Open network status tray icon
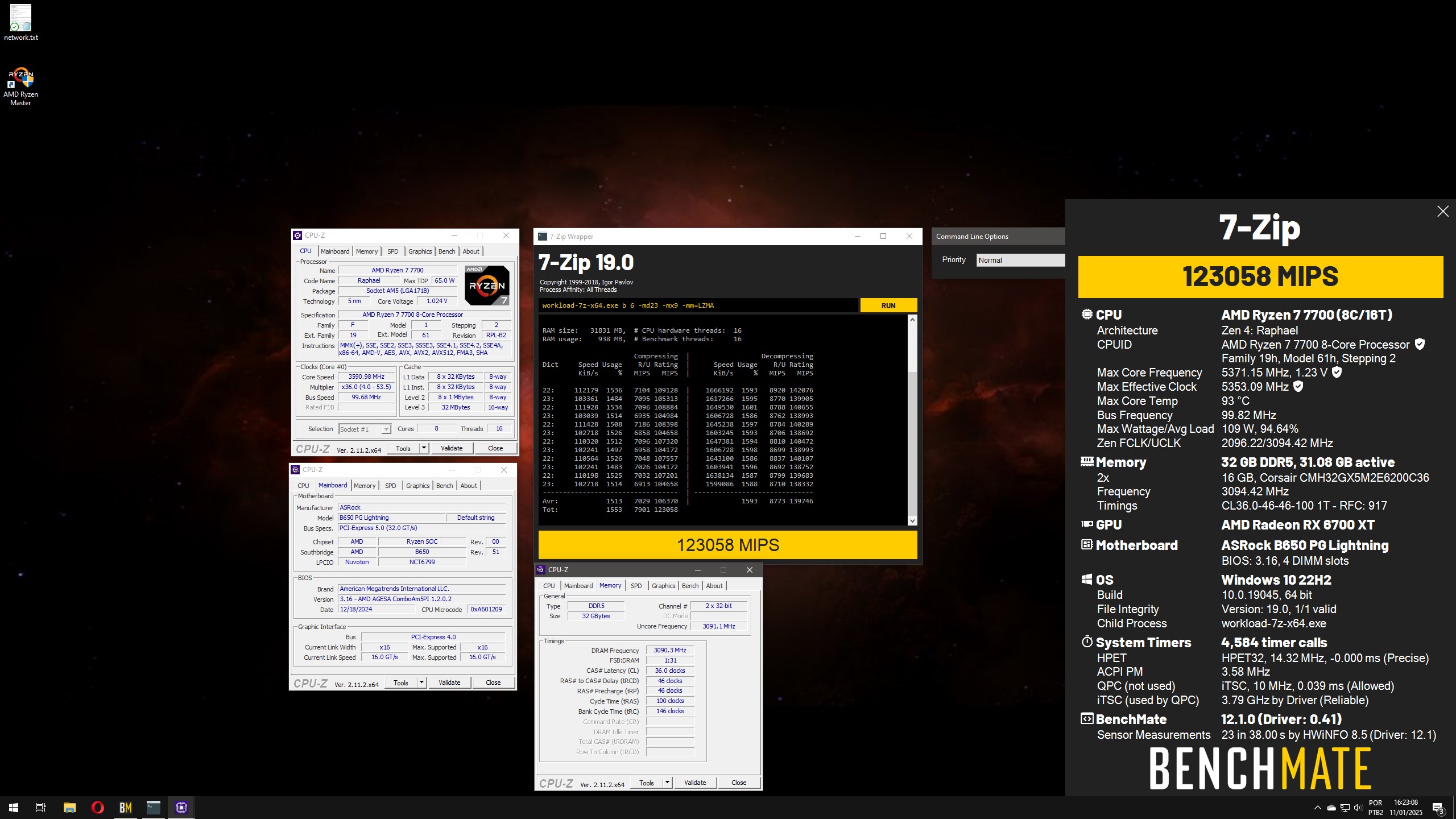This screenshot has width=1456, height=819. [x=1345, y=808]
